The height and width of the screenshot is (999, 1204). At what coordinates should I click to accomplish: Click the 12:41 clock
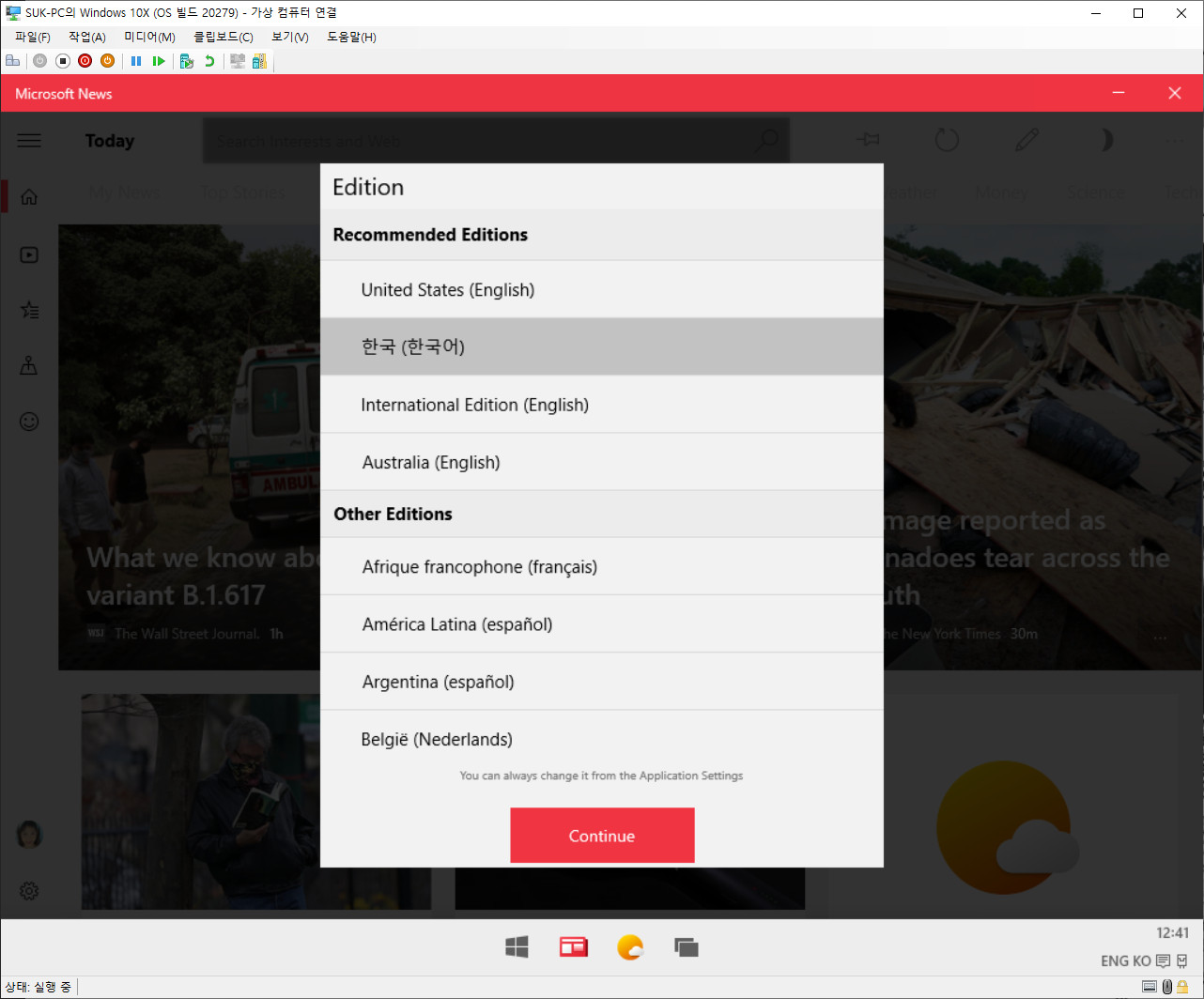point(1173,932)
